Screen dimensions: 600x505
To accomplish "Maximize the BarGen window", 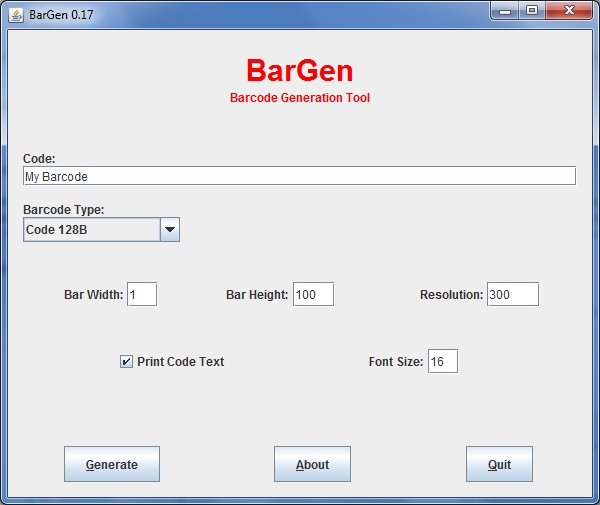I will [532, 11].
